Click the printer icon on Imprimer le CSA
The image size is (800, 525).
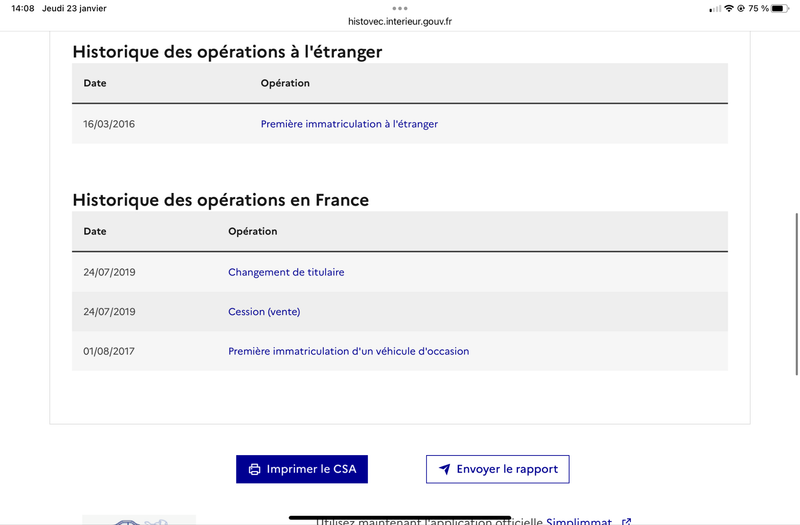point(254,469)
